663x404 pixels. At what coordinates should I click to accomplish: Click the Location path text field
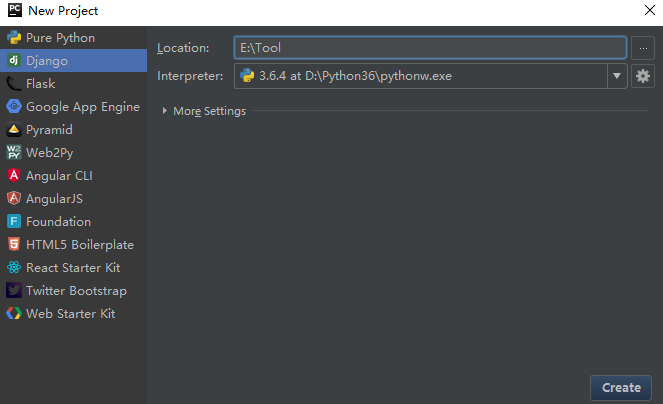click(430, 47)
